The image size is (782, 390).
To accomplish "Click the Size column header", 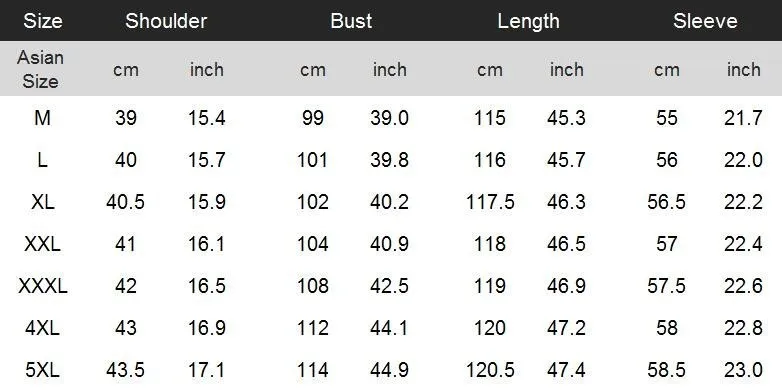I will 42,21.
